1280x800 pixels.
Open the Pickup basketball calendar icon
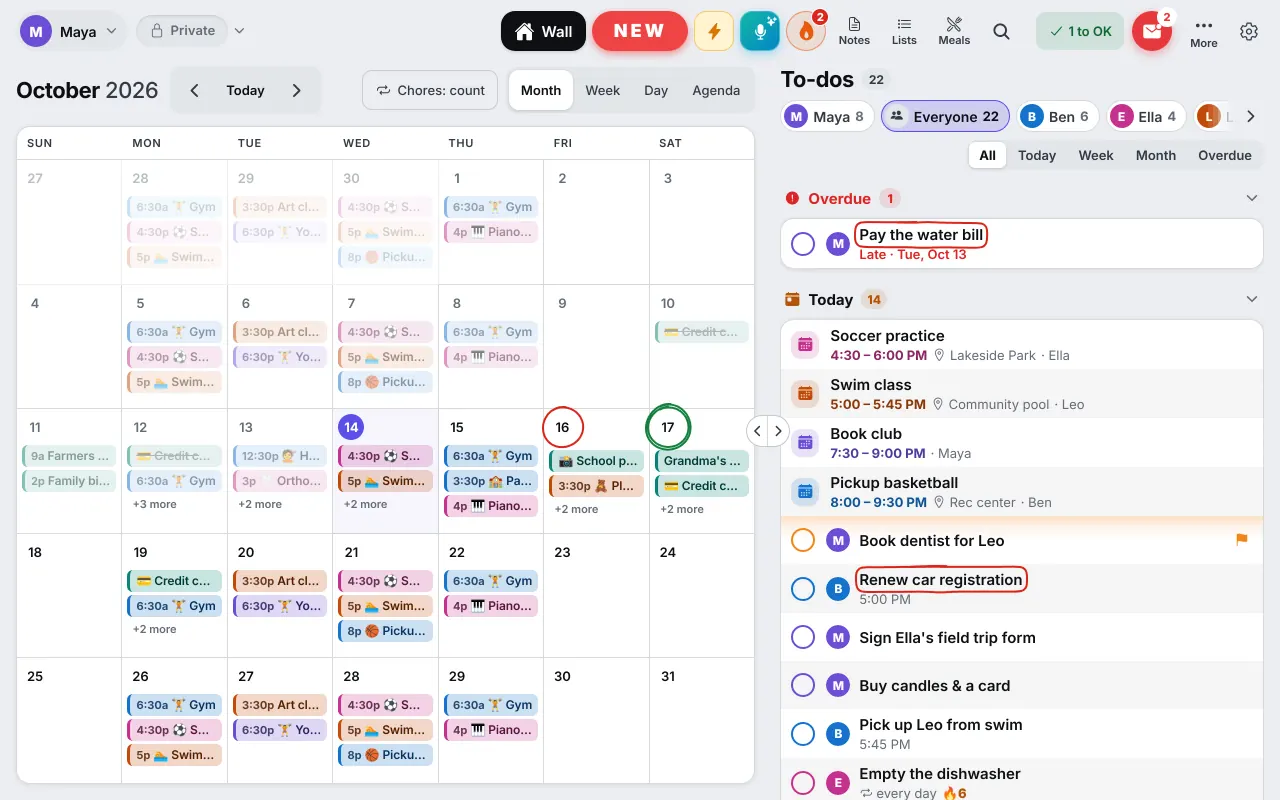805,492
